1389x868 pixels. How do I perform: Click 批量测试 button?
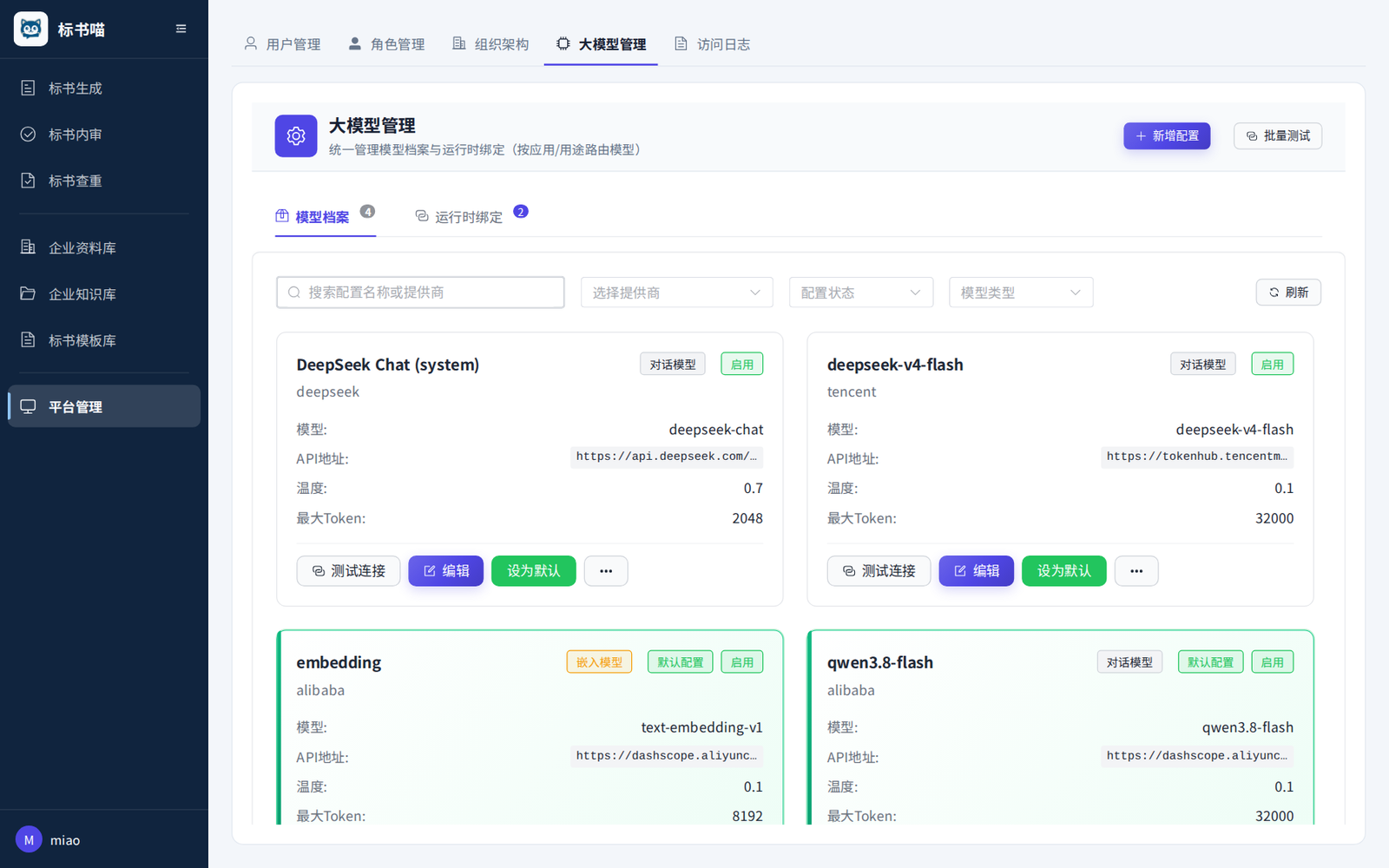[1278, 136]
